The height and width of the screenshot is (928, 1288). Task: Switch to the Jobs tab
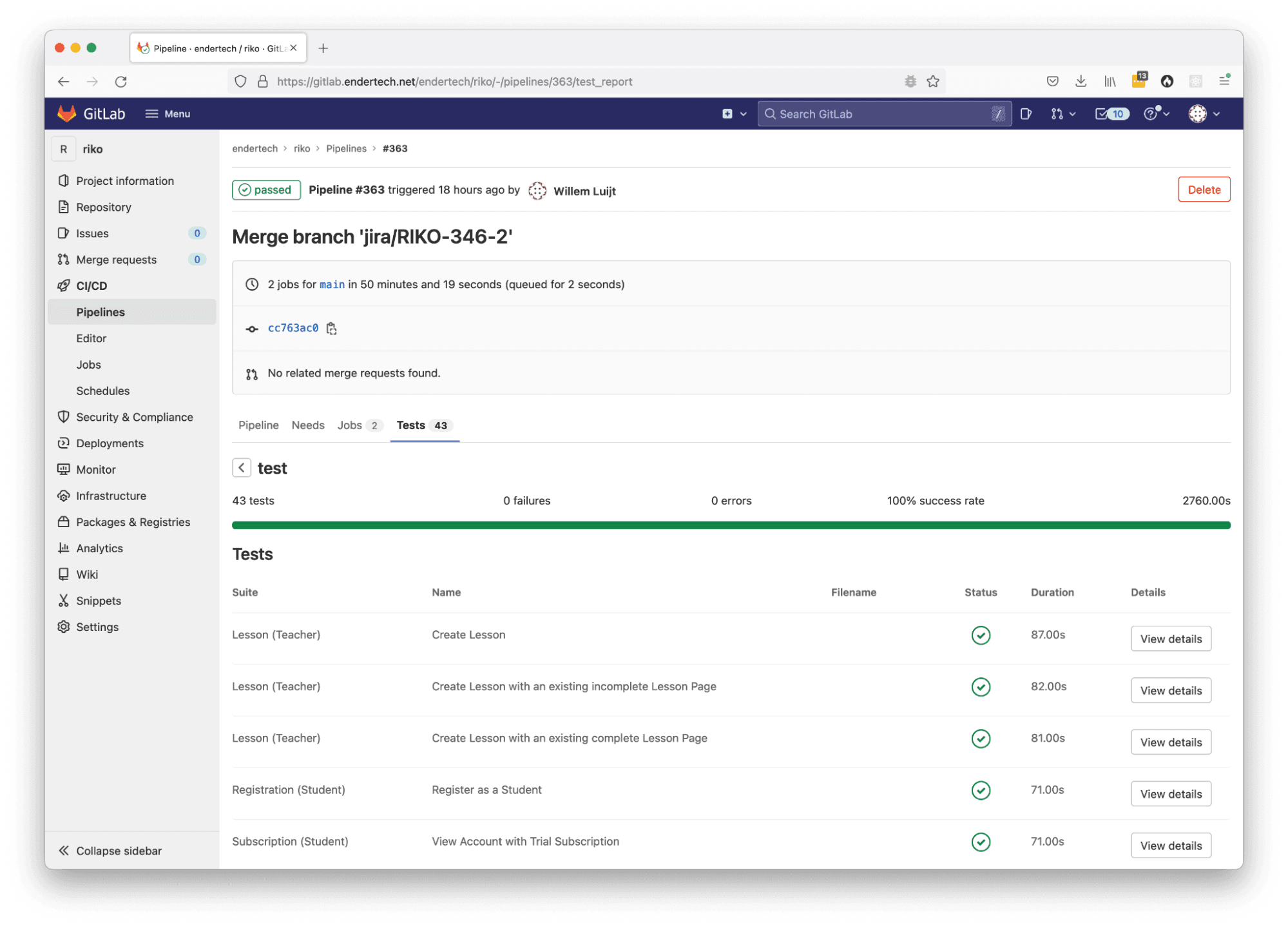tap(350, 425)
